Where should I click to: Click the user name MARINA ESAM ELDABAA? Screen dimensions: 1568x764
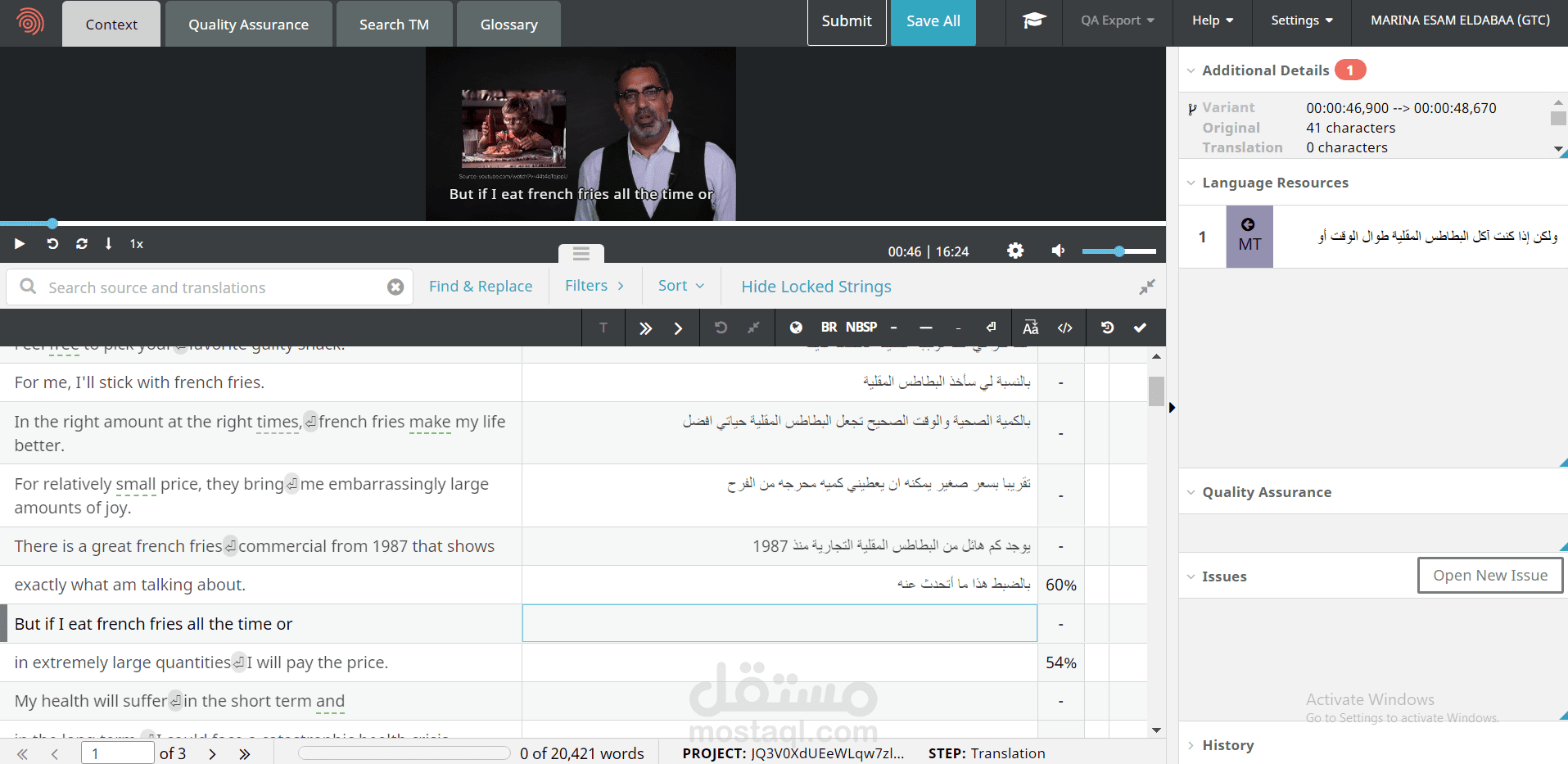(1460, 20)
